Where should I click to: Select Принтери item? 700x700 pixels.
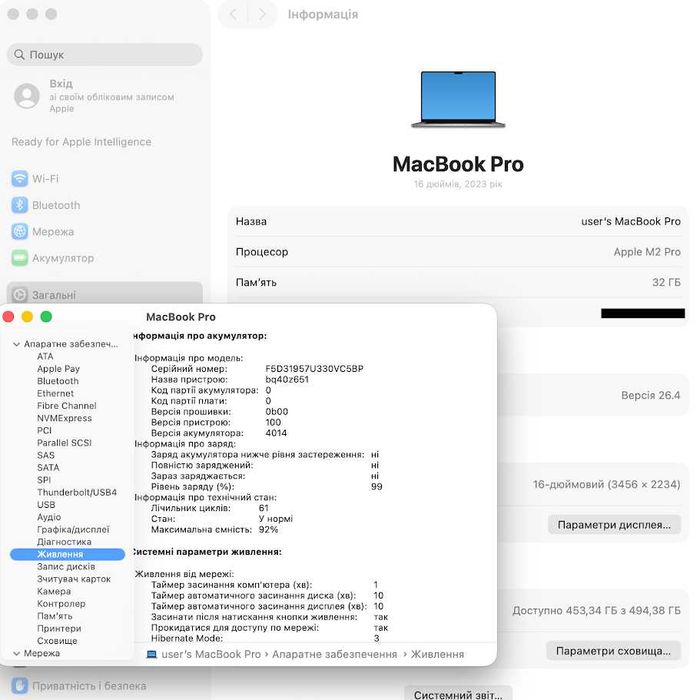(59, 628)
